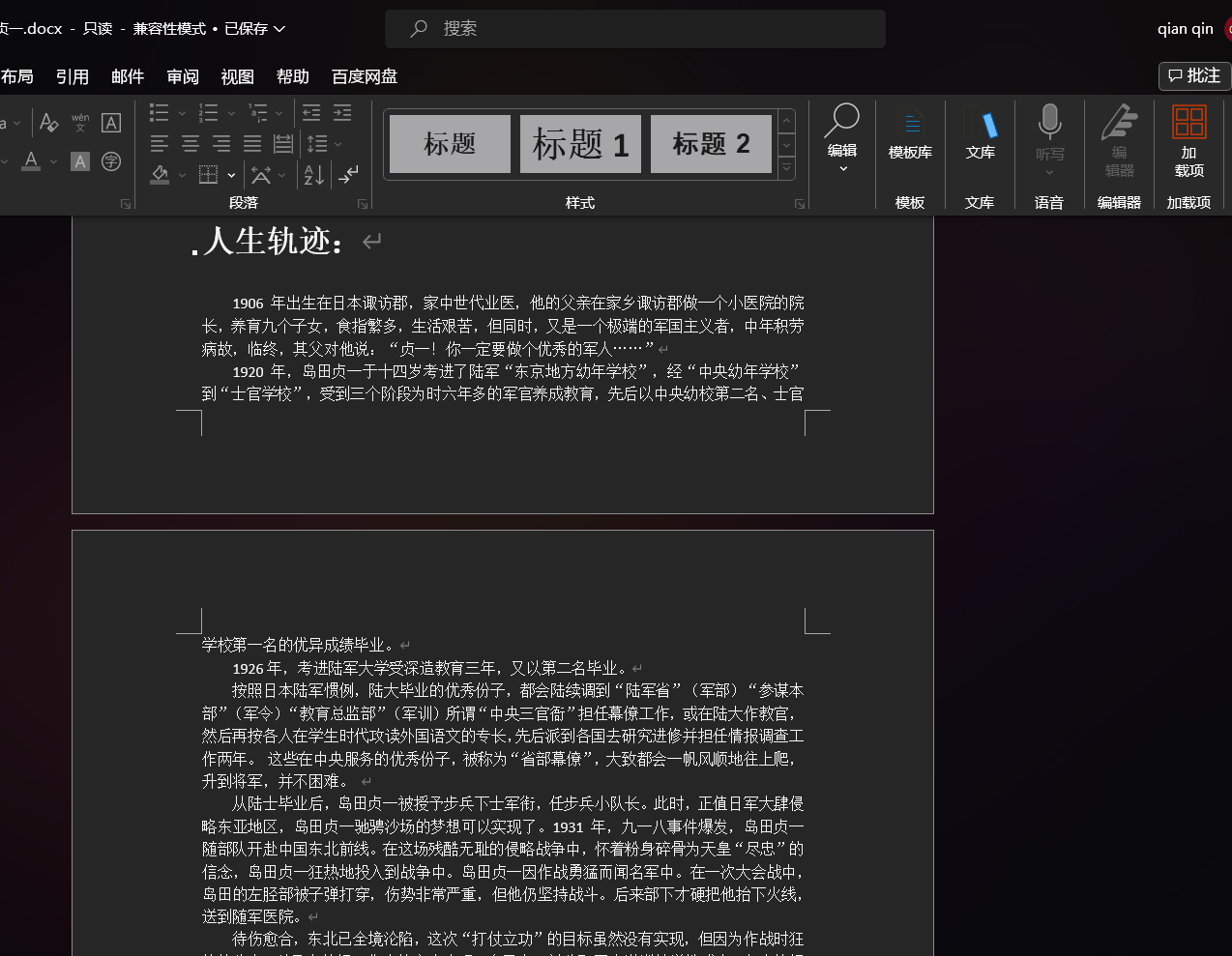Open the 审阅 tab
The image size is (1232, 956).
[x=183, y=76]
